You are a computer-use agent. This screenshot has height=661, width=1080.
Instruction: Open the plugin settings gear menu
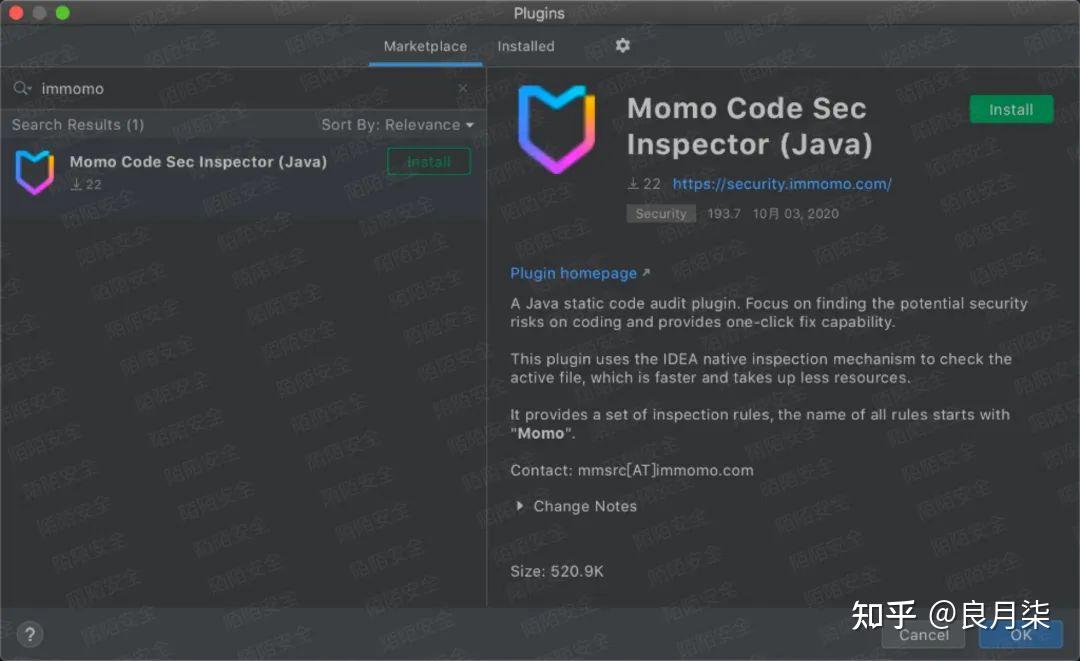(x=623, y=45)
